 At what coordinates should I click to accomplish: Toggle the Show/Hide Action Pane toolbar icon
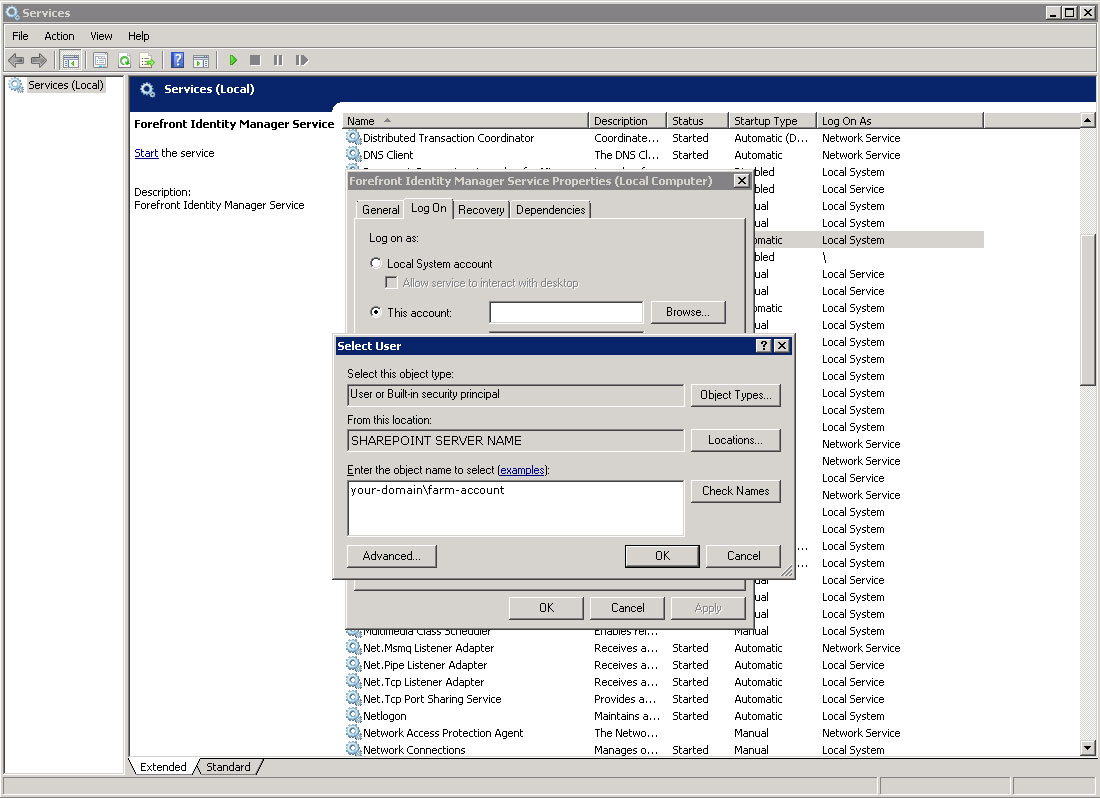201,60
